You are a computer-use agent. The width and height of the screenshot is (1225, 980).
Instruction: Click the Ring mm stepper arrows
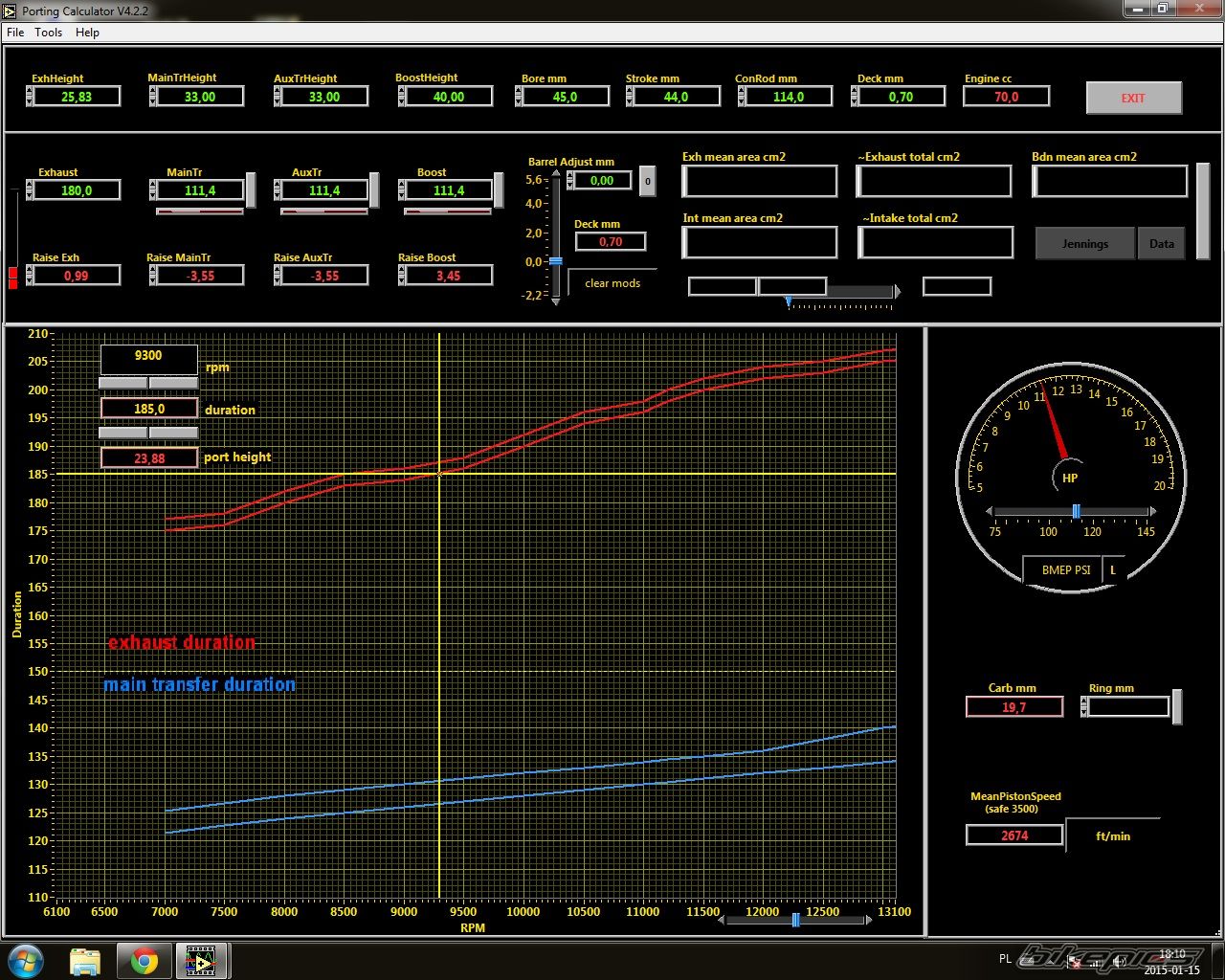(1083, 707)
